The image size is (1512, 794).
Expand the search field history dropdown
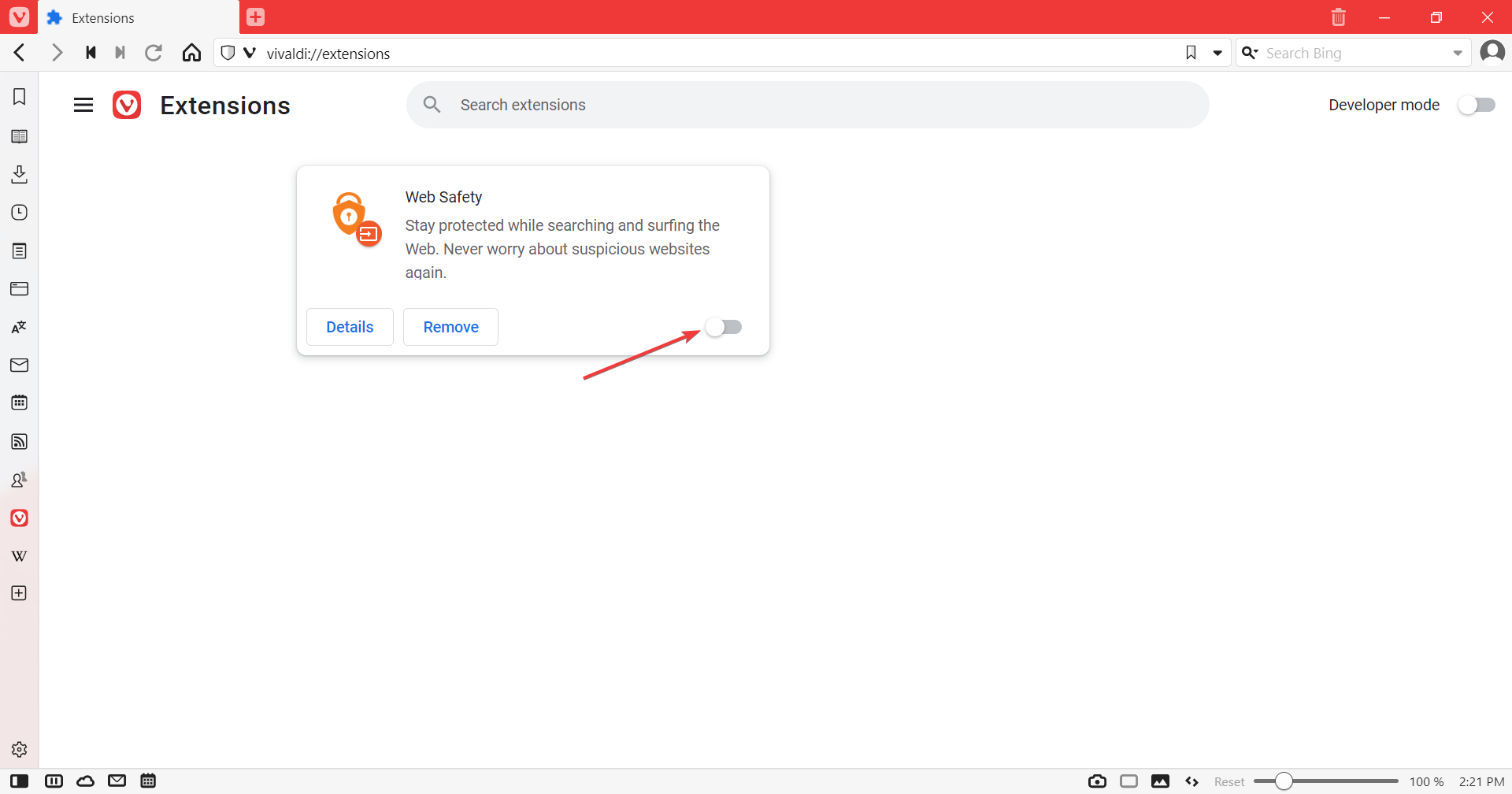tap(1458, 53)
